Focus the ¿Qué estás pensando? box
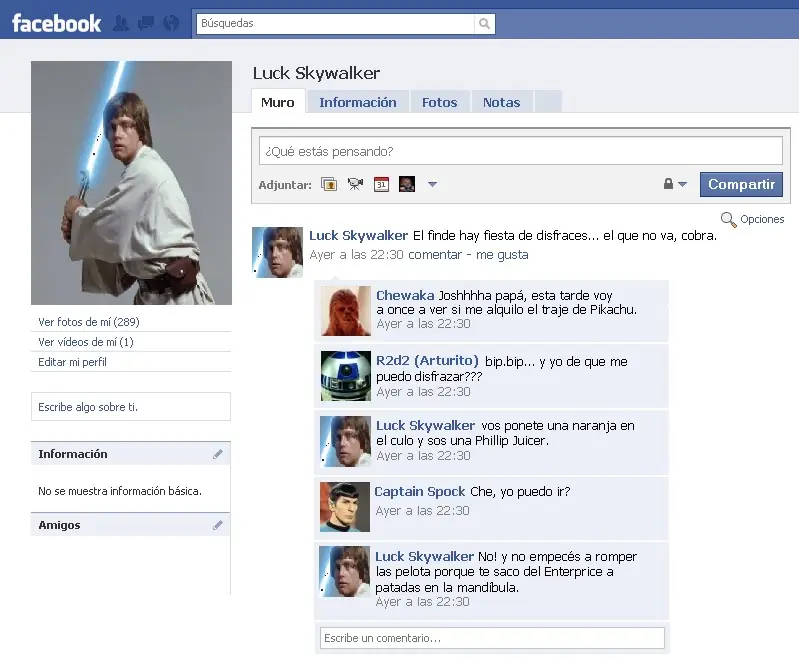 tap(521, 151)
